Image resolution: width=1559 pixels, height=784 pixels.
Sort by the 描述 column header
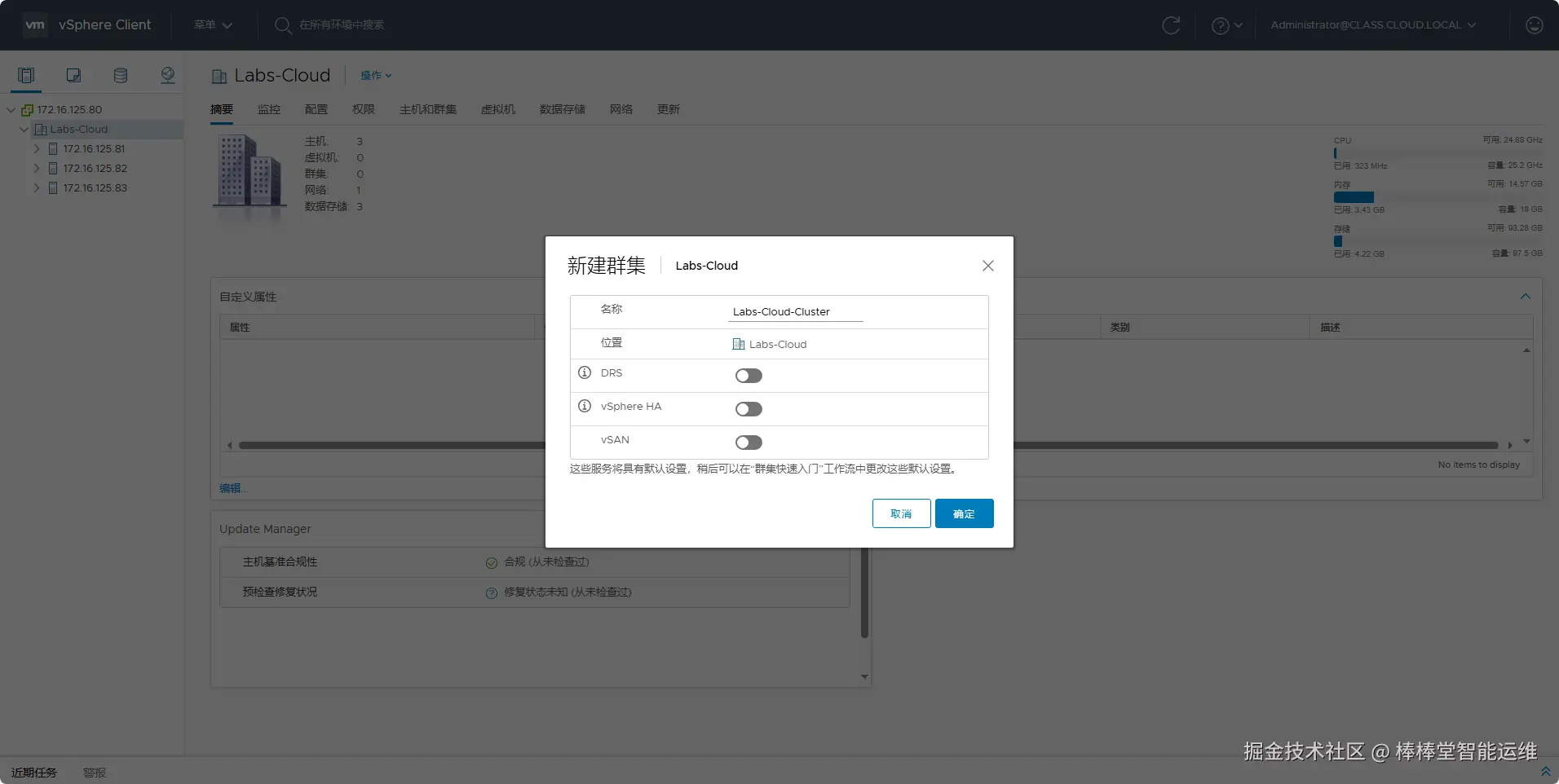tap(1331, 328)
